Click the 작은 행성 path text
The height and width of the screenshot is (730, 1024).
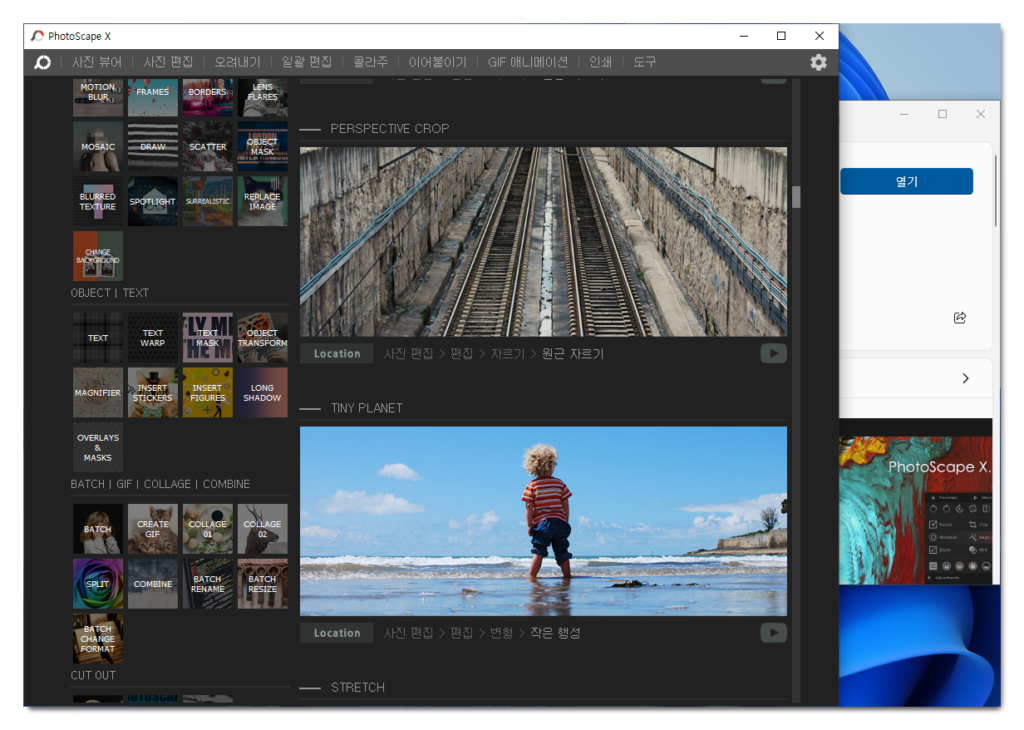click(x=555, y=633)
